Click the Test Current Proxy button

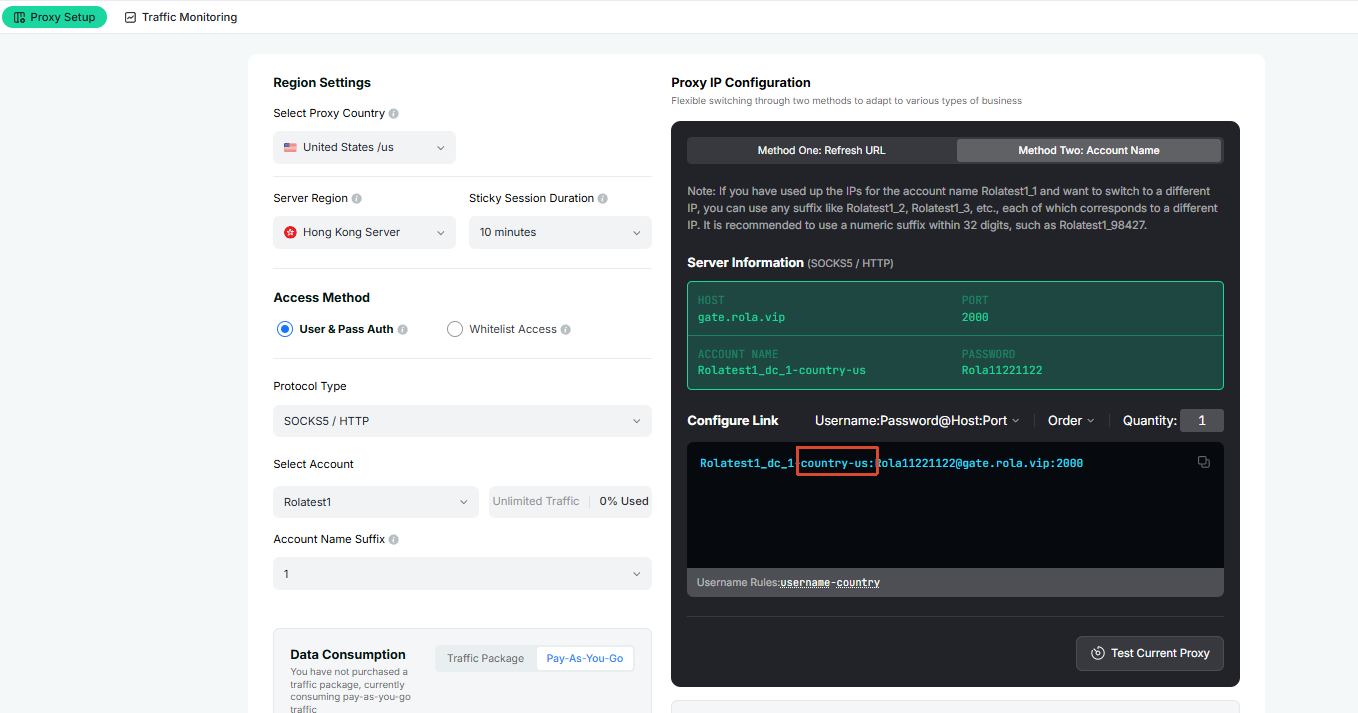pos(1150,653)
